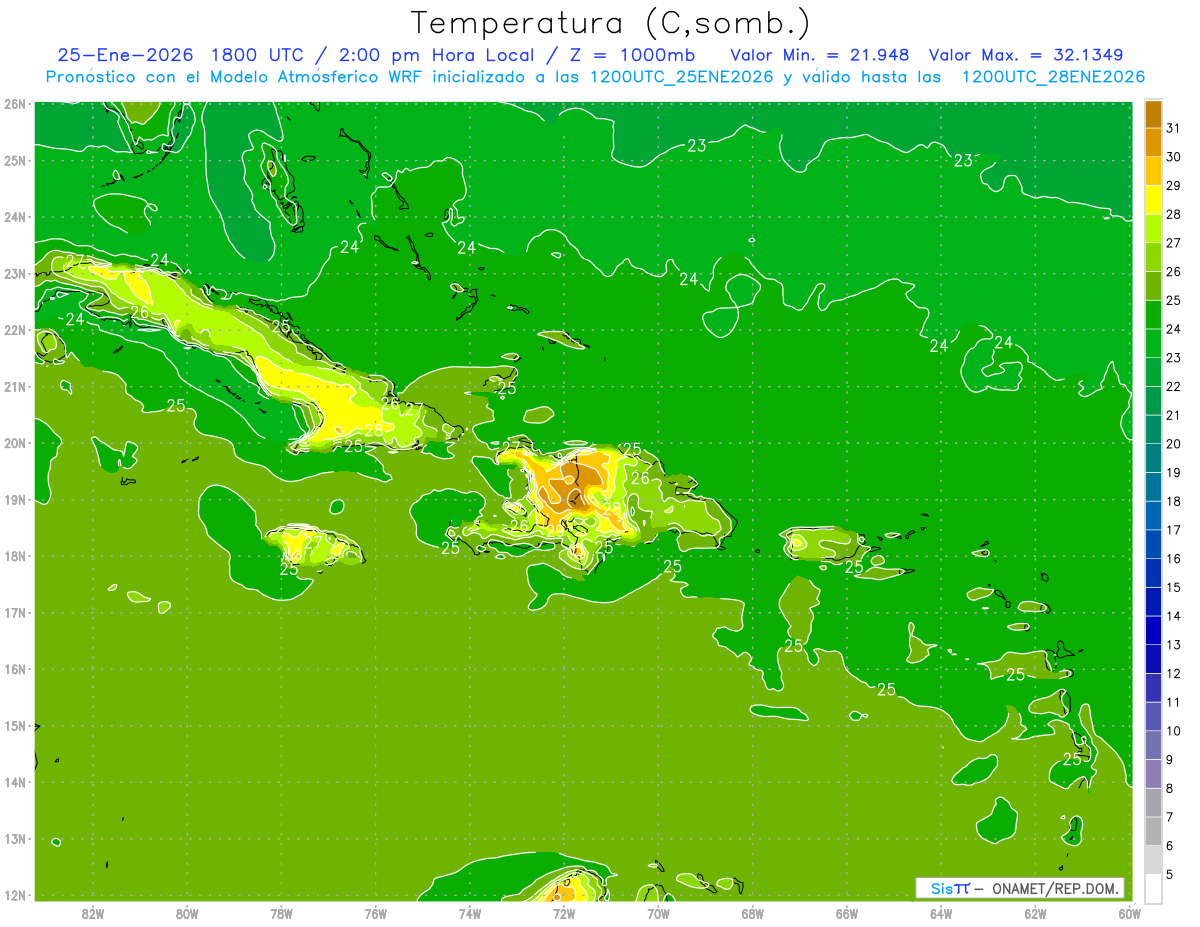Click legend value label 15 on the color bar
Viewport: 1200px width, 927px height.
[1173, 587]
